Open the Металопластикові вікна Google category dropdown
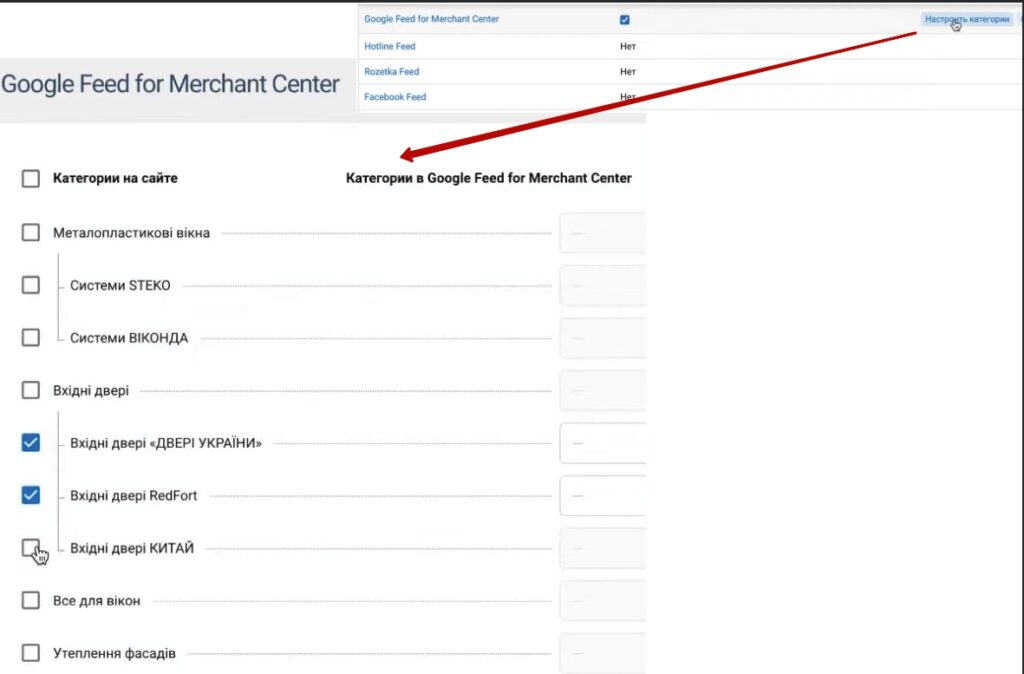The width and height of the screenshot is (1024, 674). tap(603, 233)
